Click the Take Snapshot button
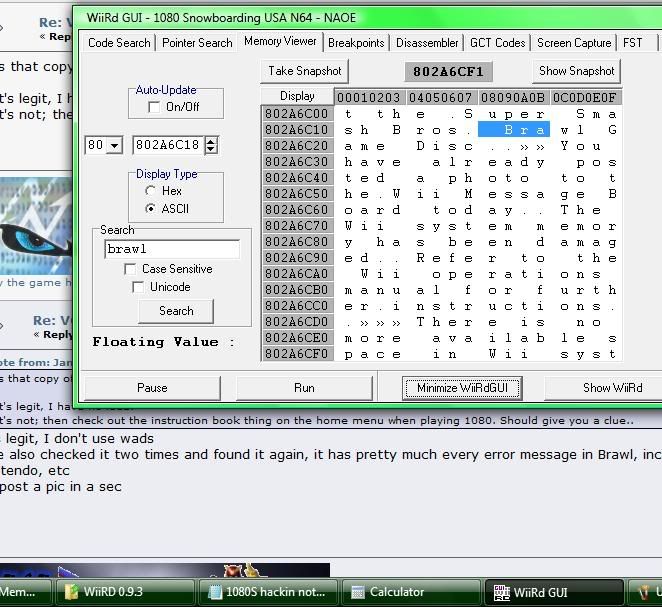Screen dimensions: 662x607 (304, 71)
